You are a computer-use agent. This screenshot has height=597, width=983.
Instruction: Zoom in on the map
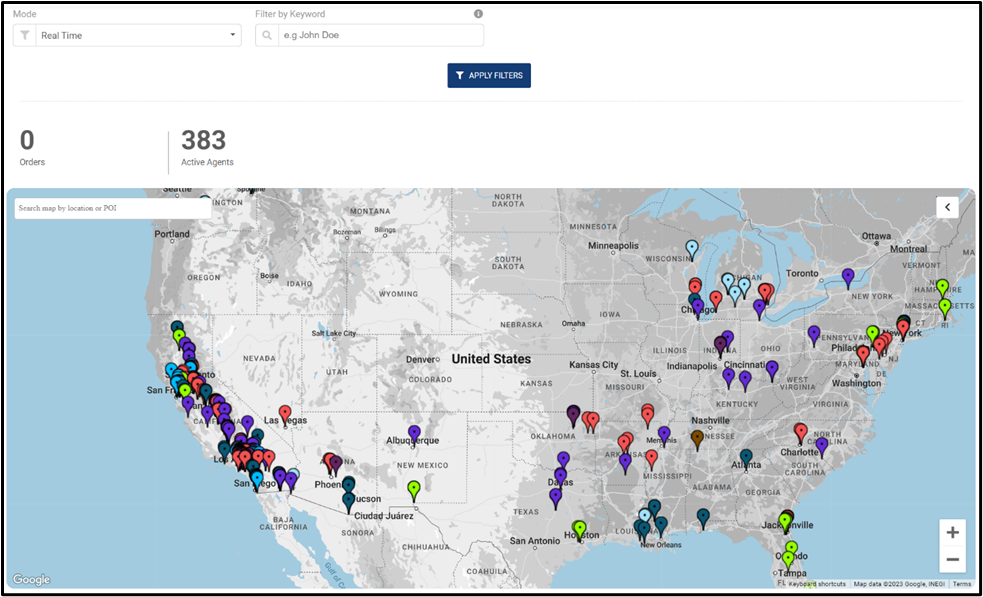click(953, 533)
